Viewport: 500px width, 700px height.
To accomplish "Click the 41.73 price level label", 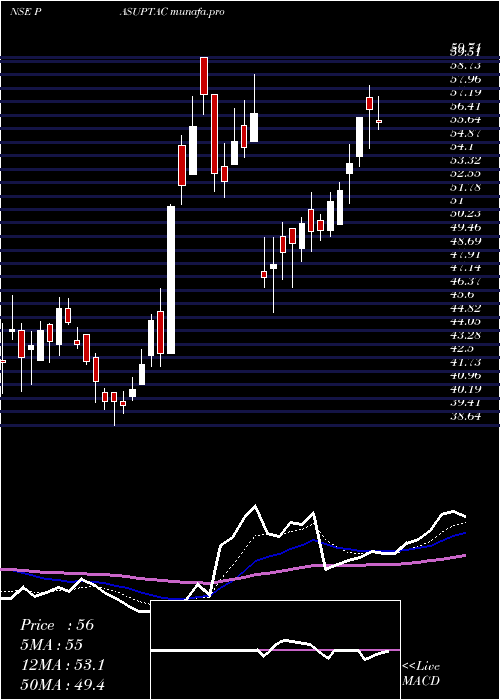I will coord(465,362).
